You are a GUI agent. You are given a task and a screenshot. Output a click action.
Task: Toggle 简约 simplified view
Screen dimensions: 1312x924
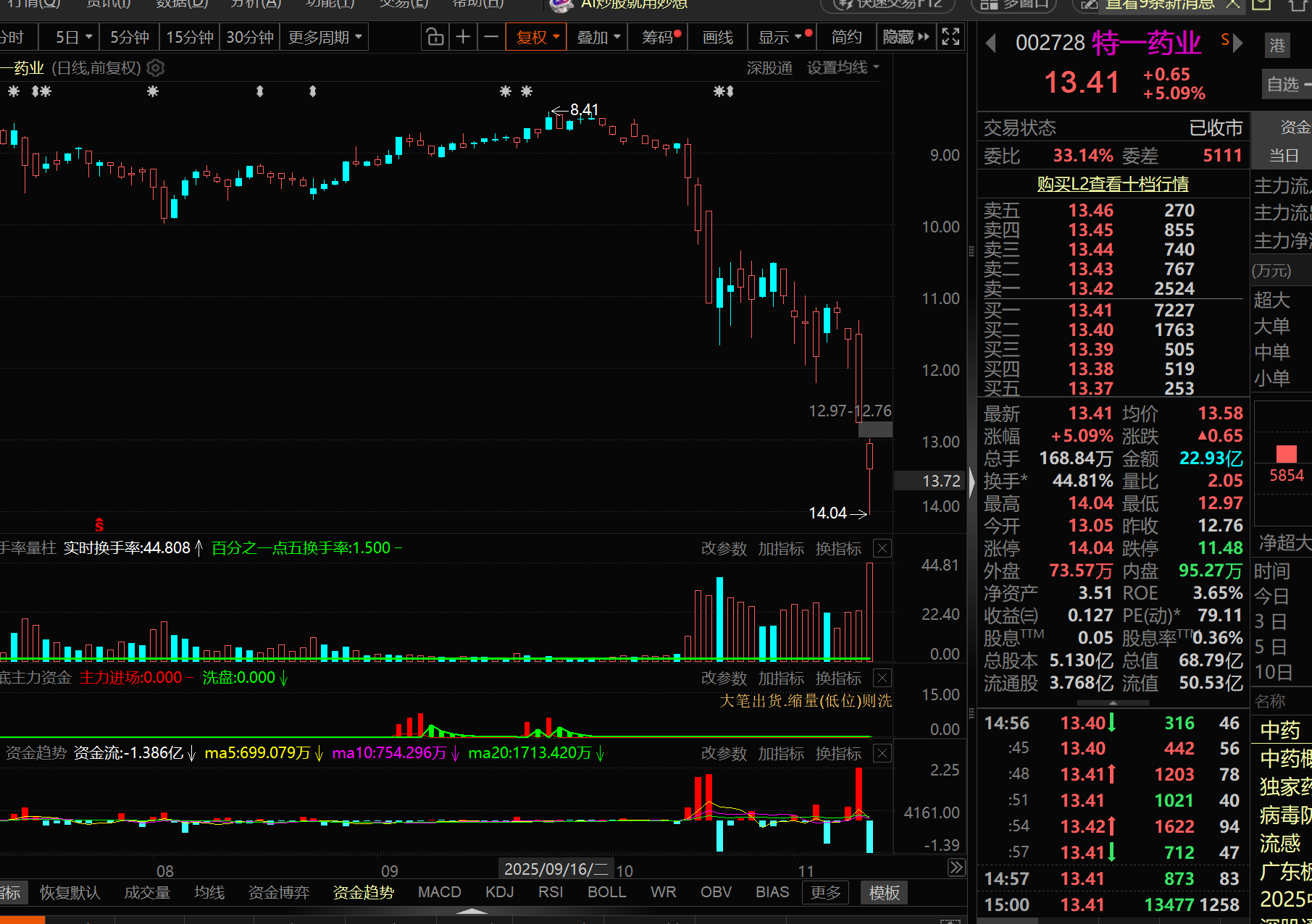846,37
